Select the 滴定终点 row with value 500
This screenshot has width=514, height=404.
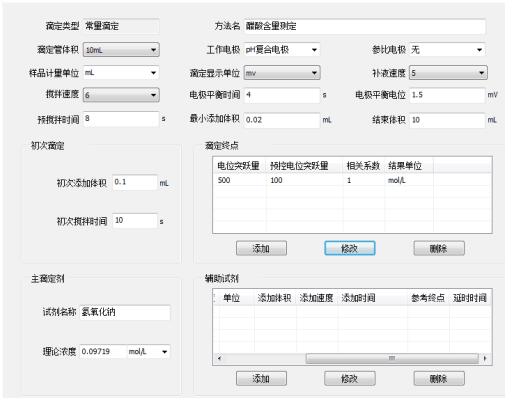pyautogui.click(x=352, y=180)
